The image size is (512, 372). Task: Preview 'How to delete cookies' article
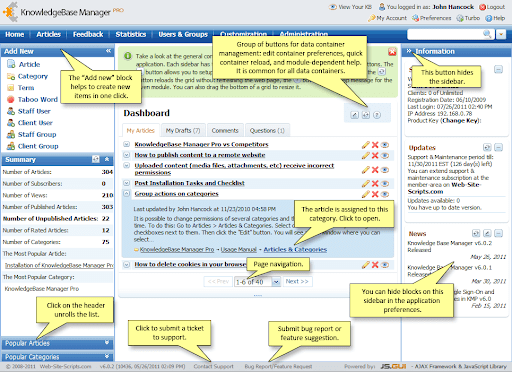(385, 265)
